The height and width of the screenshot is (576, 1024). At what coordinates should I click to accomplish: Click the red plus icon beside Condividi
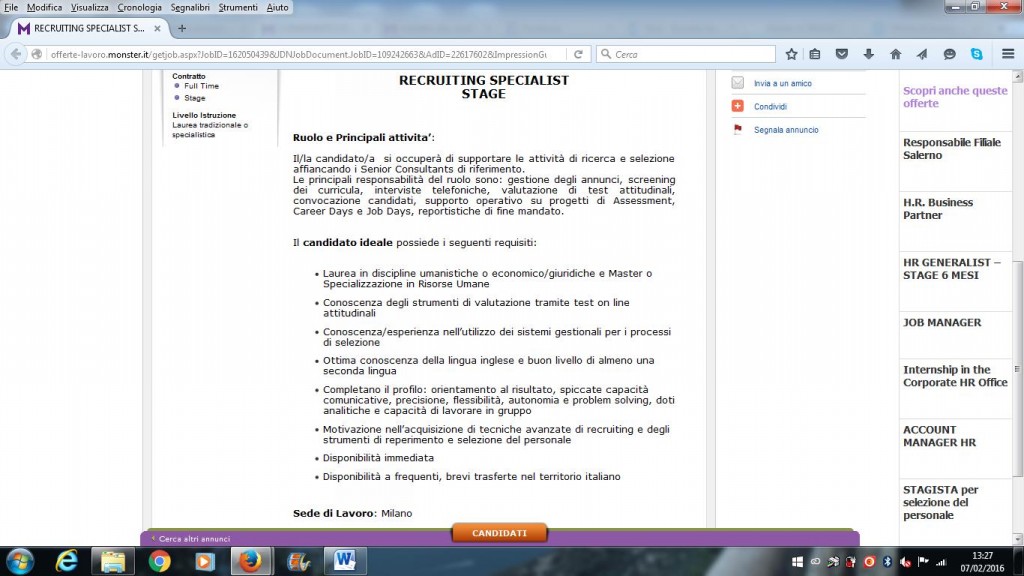tap(737, 106)
